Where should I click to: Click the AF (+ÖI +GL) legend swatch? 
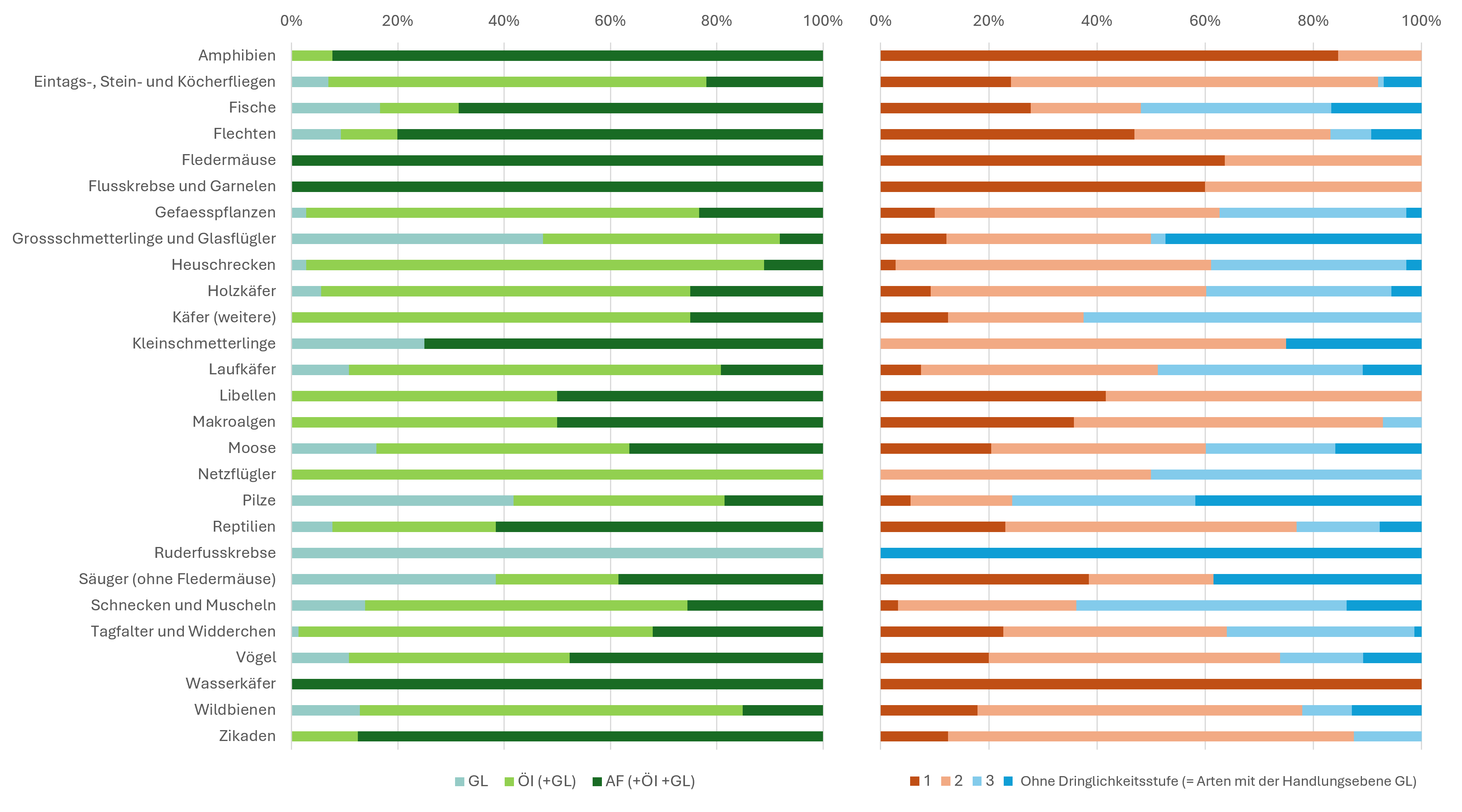[597, 781]
